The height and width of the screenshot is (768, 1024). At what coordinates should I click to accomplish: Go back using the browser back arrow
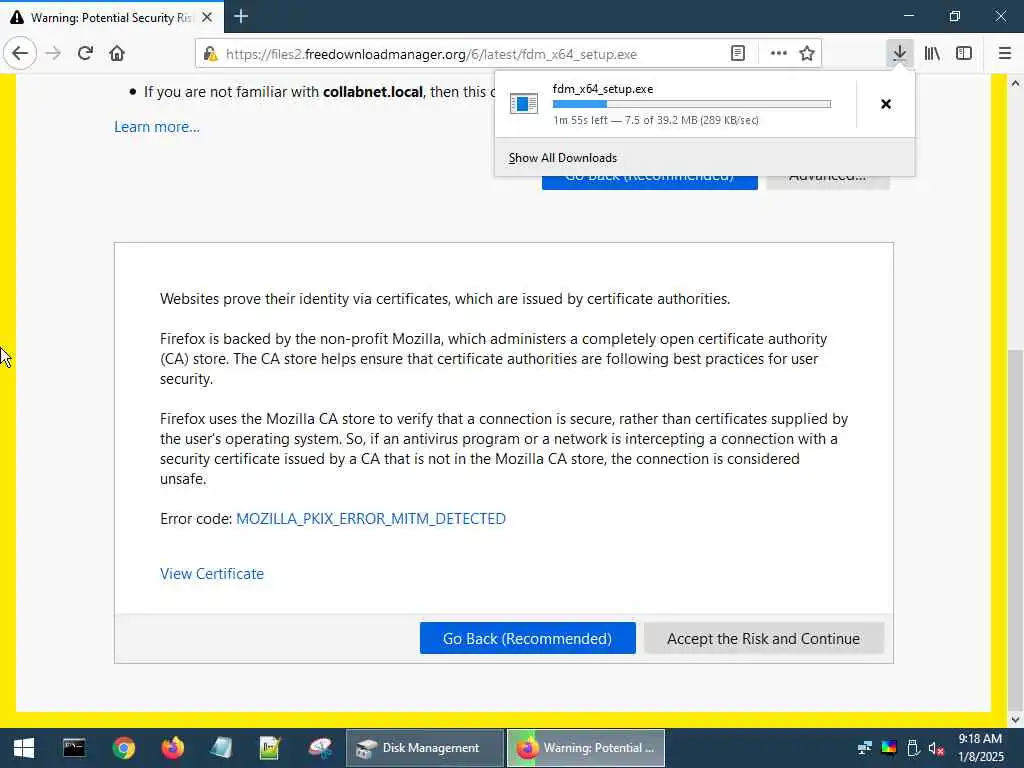(20, 54)
